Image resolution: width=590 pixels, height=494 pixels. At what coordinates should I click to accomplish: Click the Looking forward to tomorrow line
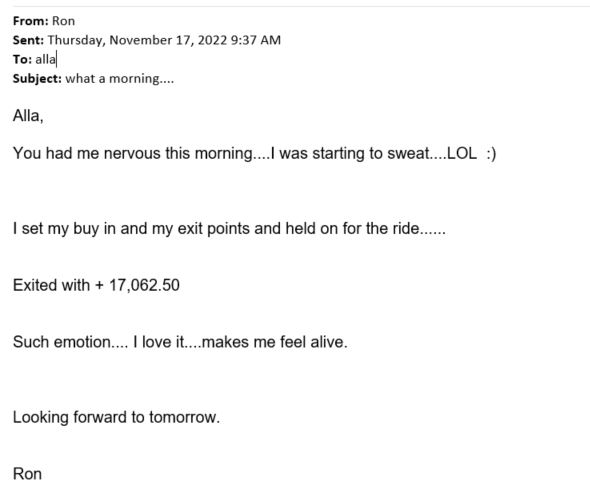coord(116,418)
